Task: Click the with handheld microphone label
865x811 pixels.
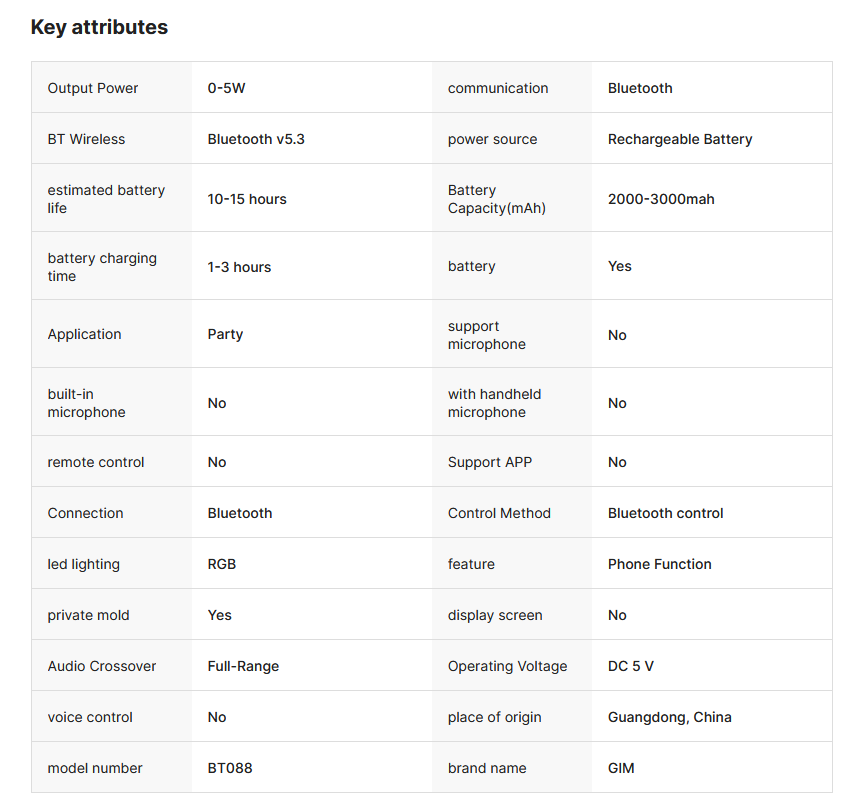Action: click(494, 403)
